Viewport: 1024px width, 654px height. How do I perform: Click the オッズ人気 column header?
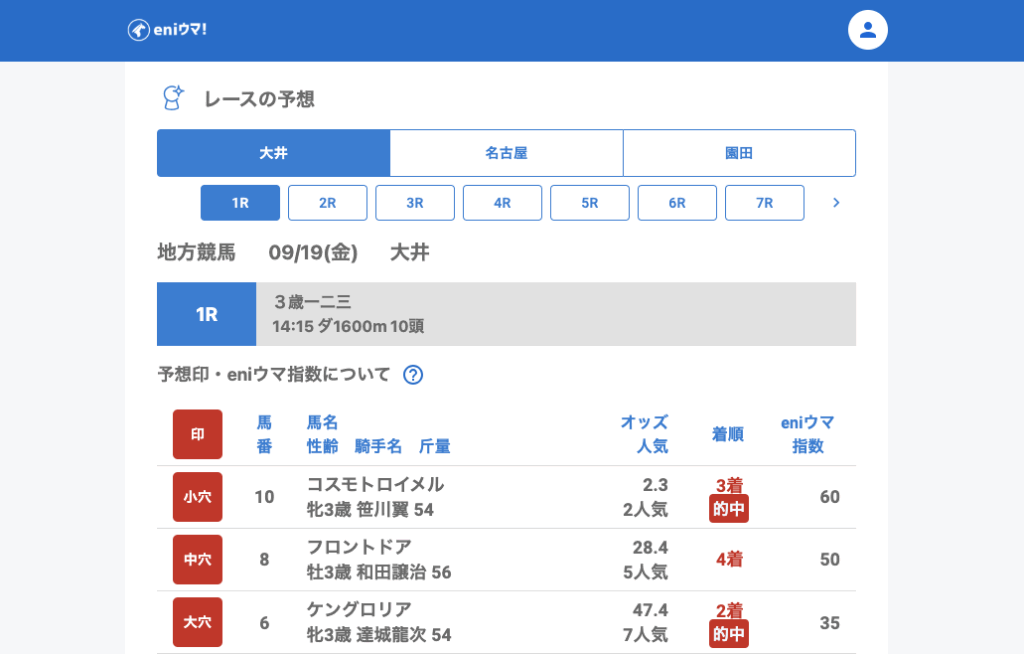coord(644,434)
